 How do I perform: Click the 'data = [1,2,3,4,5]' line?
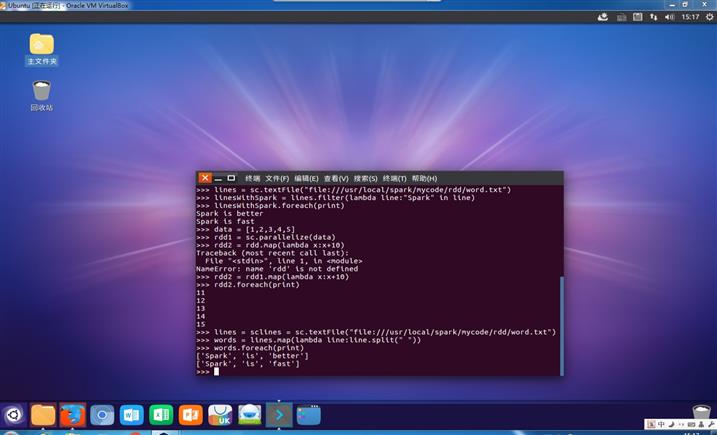point(246,229)
